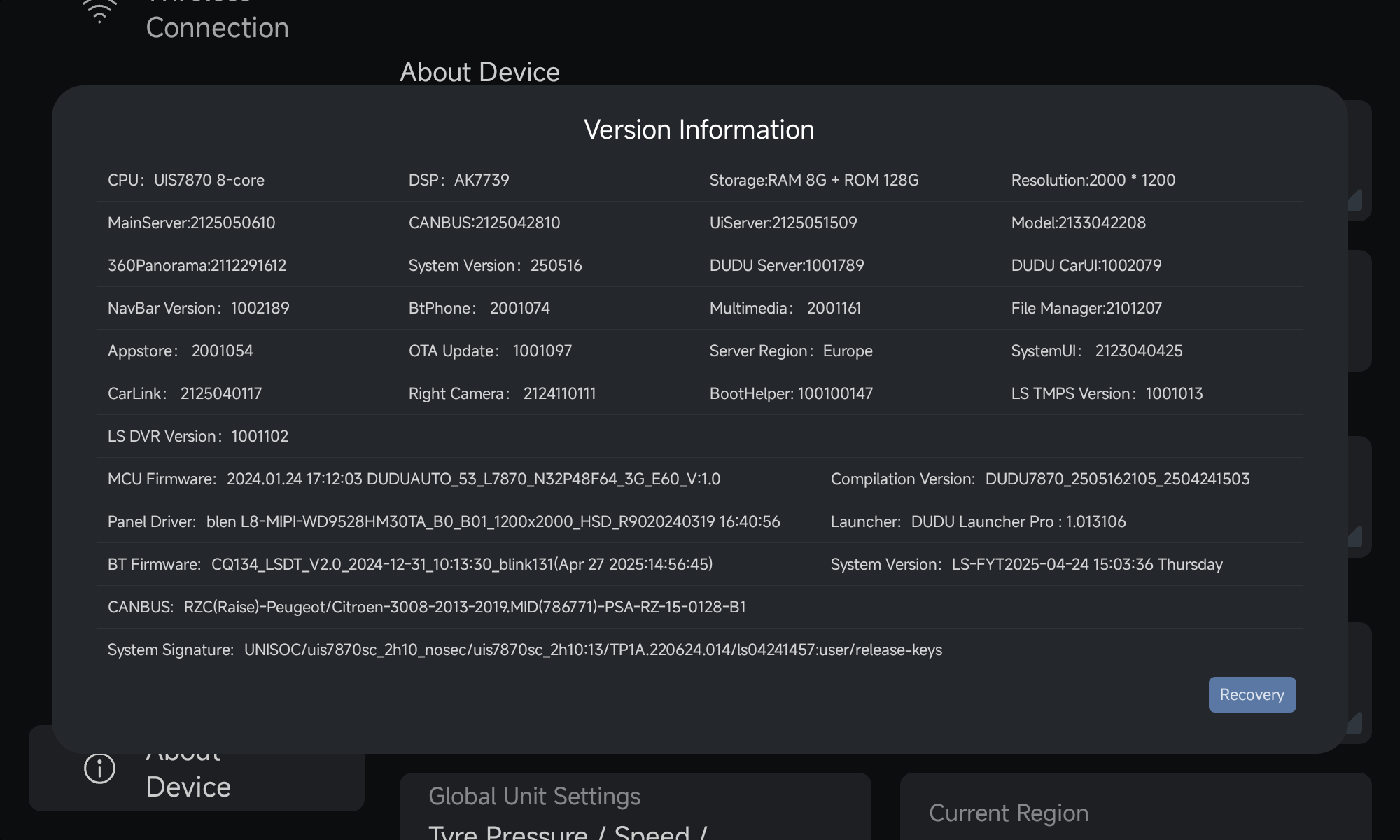
Task: Select the Global Unit Settings card
Action: coord(635,806)
